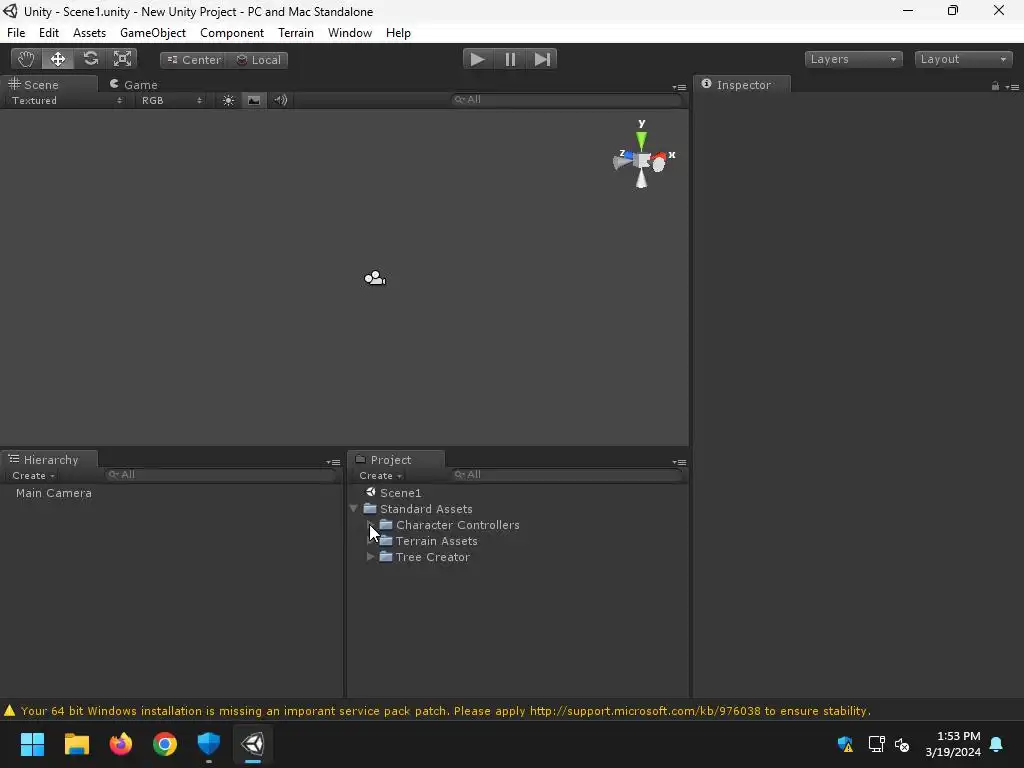Toggle scene audio speaker icon

[280, 100]
